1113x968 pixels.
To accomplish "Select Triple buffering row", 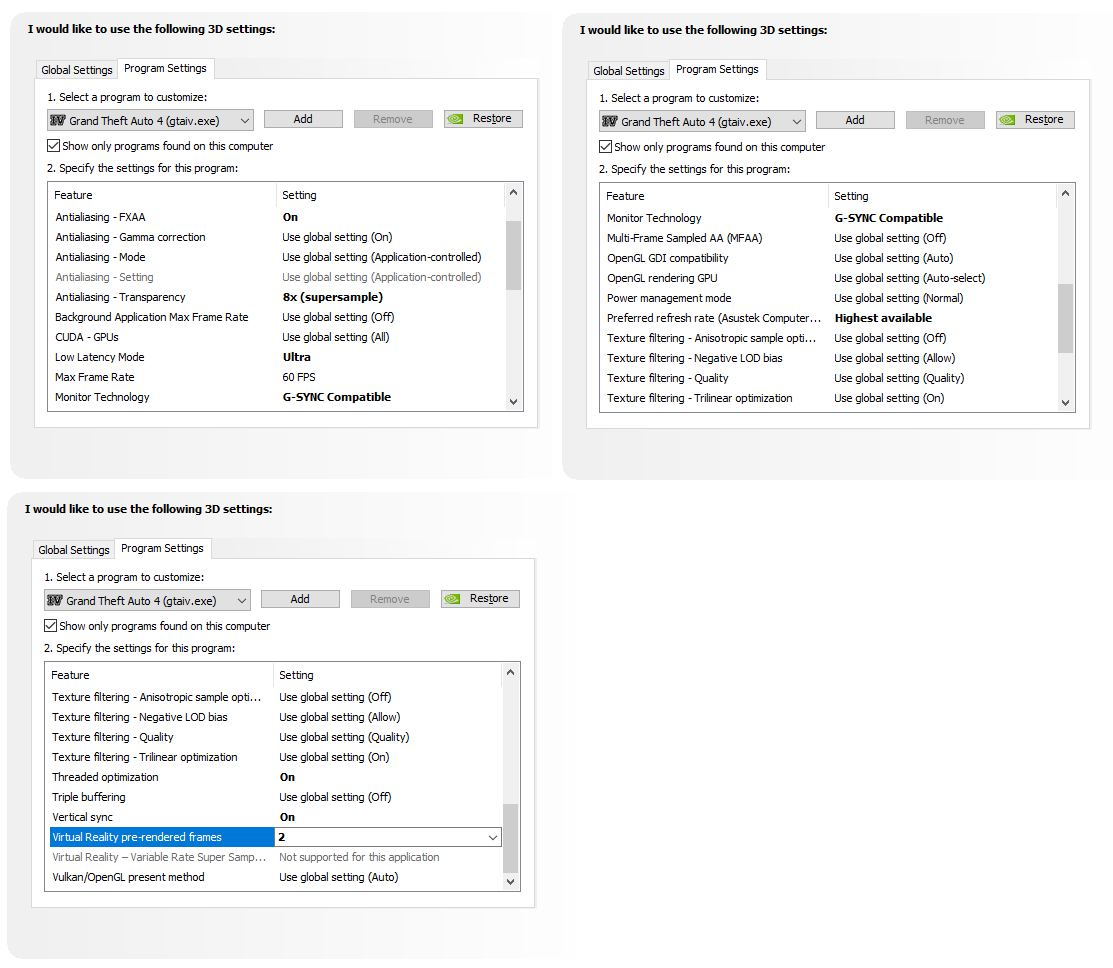I will coord(274,797).
